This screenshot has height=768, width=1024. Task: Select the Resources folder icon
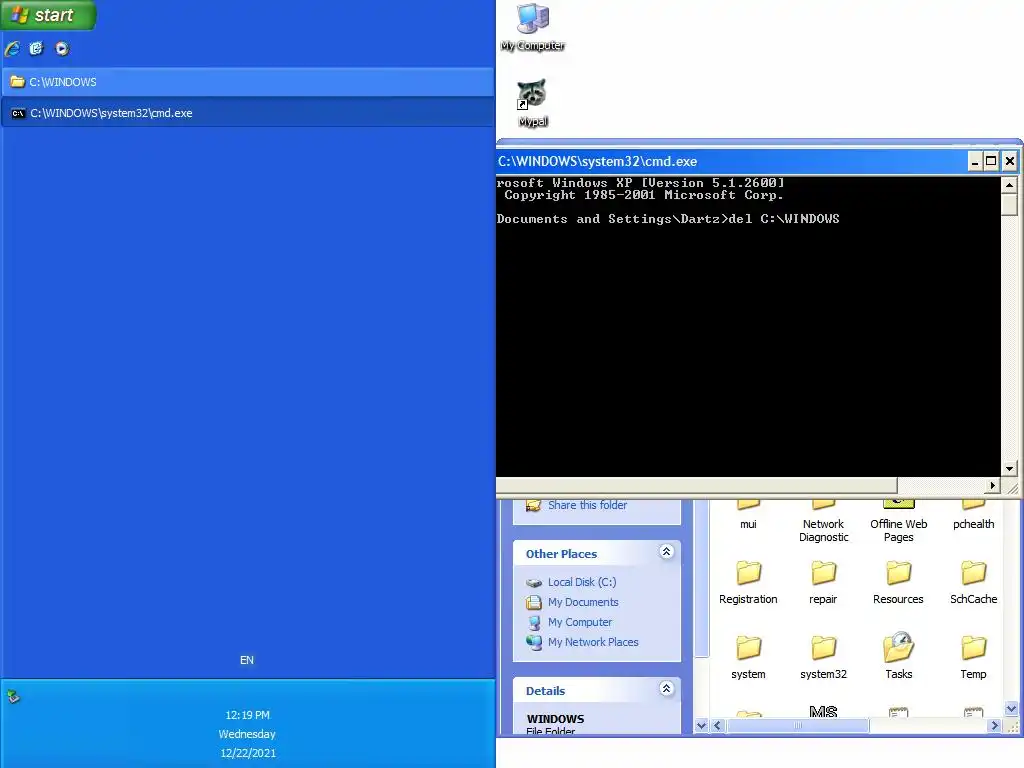coord(899,573)
